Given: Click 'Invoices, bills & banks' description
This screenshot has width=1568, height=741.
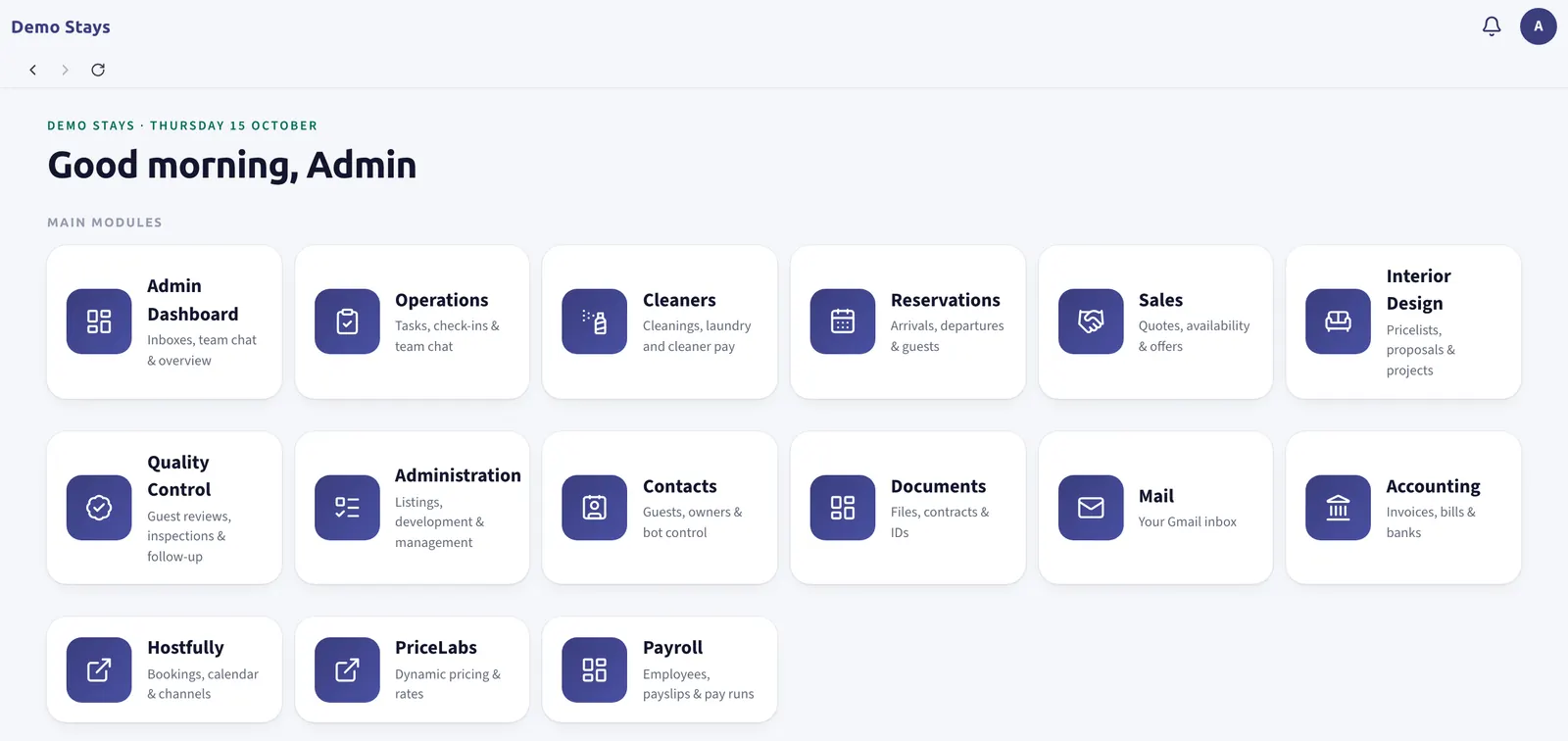Looking at the screenshot, I should click(1431, 522).
